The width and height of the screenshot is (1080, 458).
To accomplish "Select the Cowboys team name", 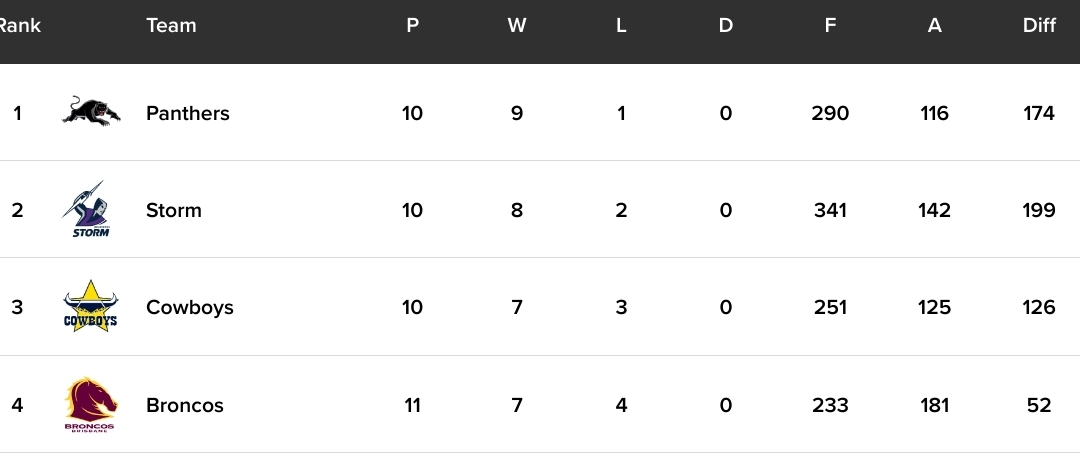I will (x=189, y=307).
